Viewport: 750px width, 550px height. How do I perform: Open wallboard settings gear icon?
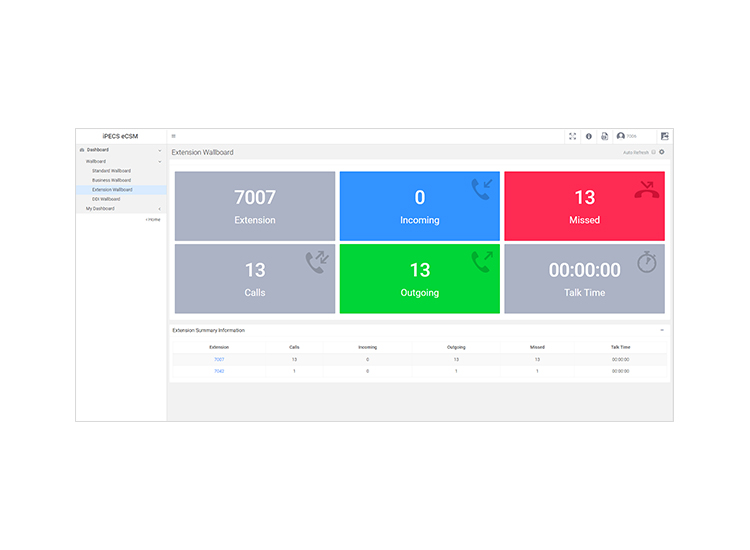tap(662, 152)
